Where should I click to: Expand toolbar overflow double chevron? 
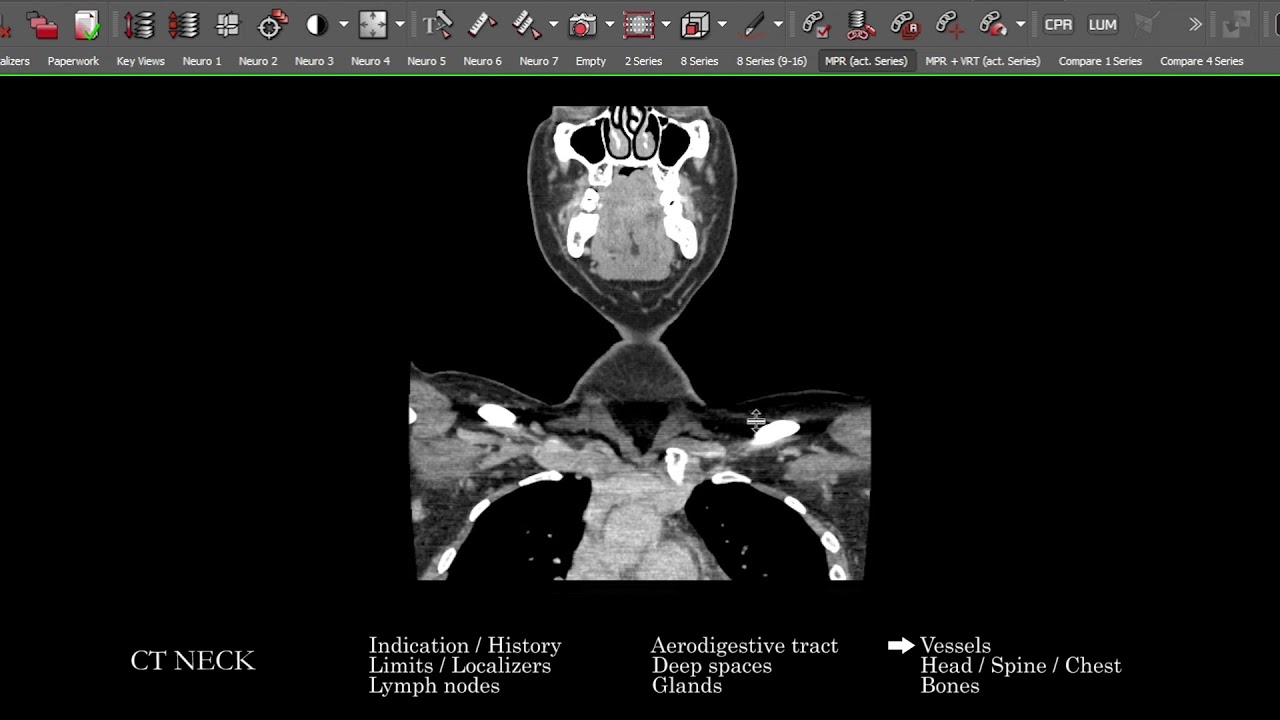(1195, 25)
